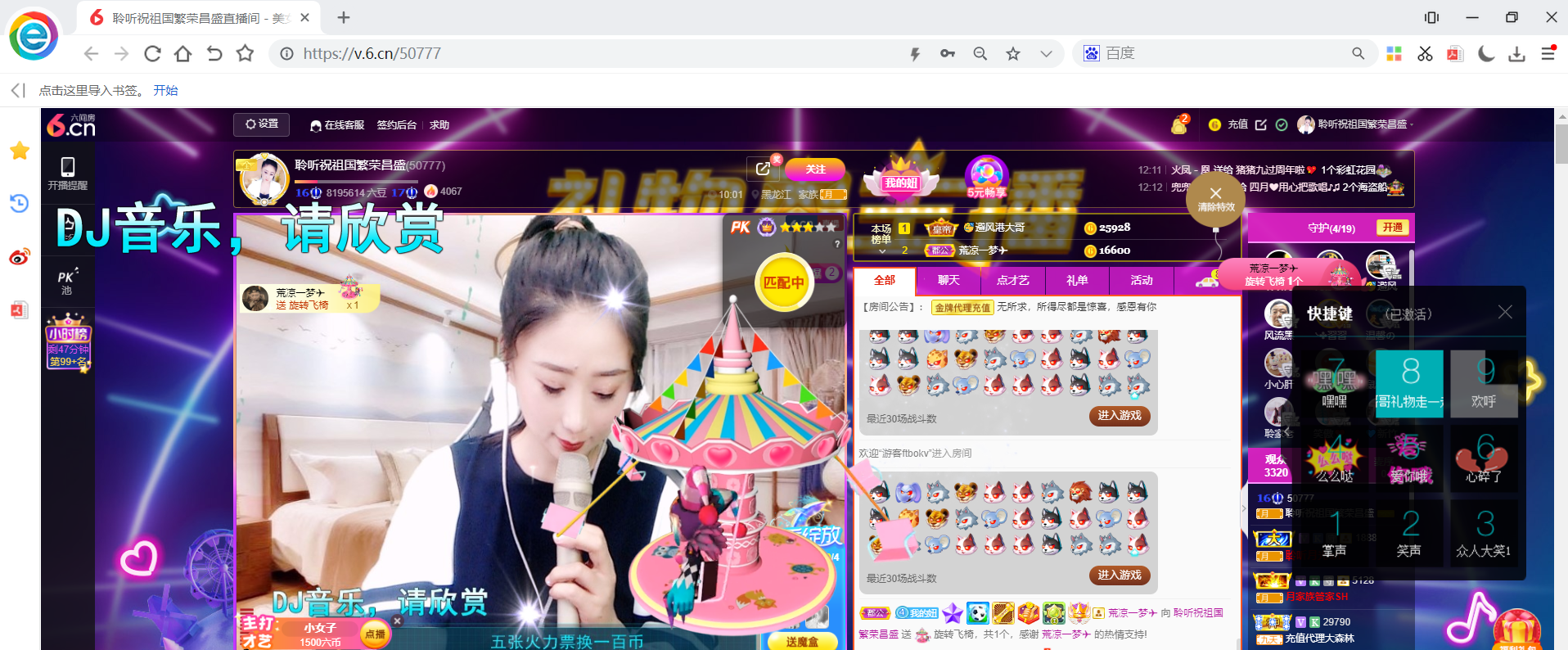The image size is (1568, 650).
Task: Click 开始 to import bookmarks
Action: tap(165, 90)
